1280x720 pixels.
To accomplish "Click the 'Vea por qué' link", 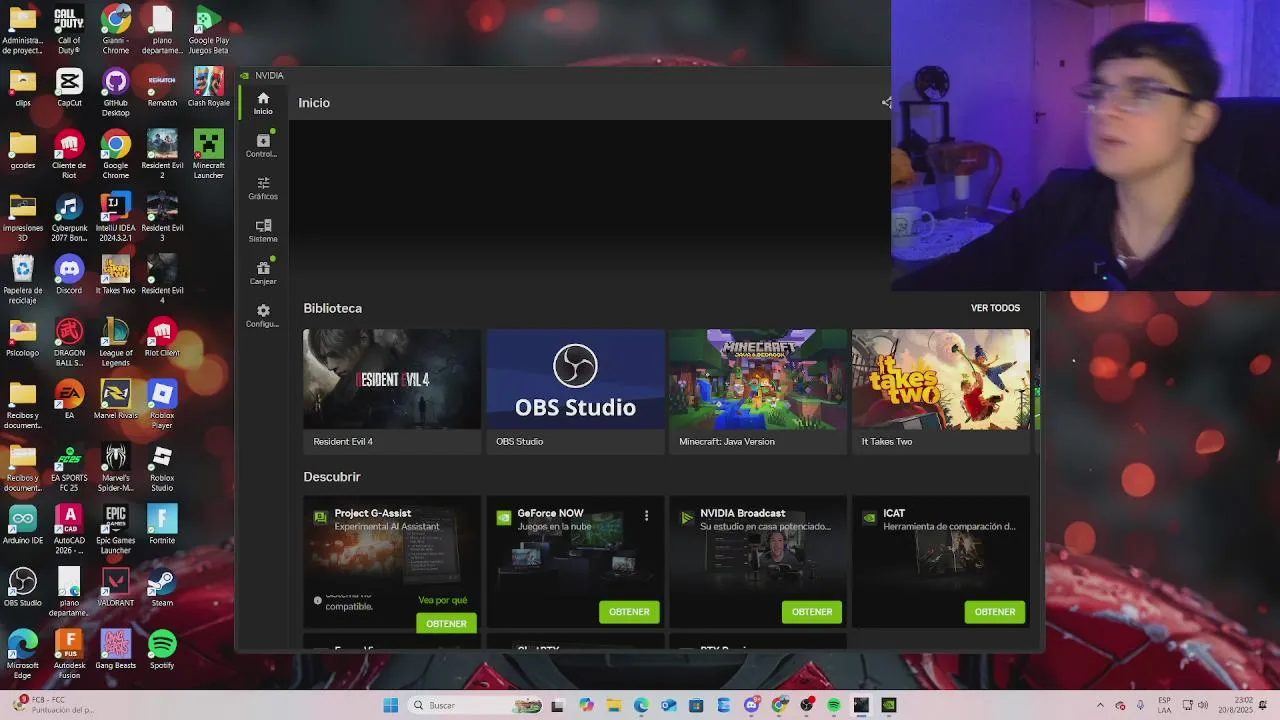I will (443, 600).
